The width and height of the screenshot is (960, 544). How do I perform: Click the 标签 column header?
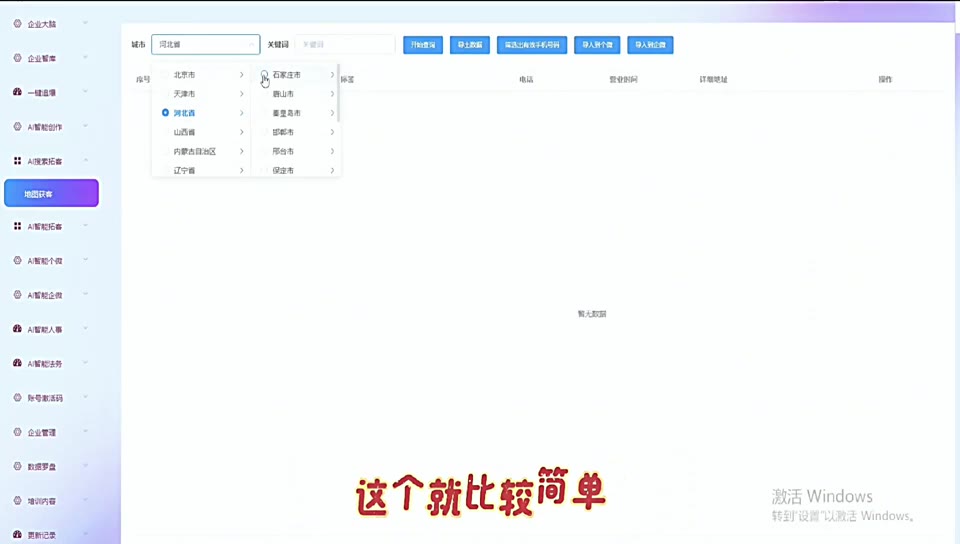pos(347,80)
